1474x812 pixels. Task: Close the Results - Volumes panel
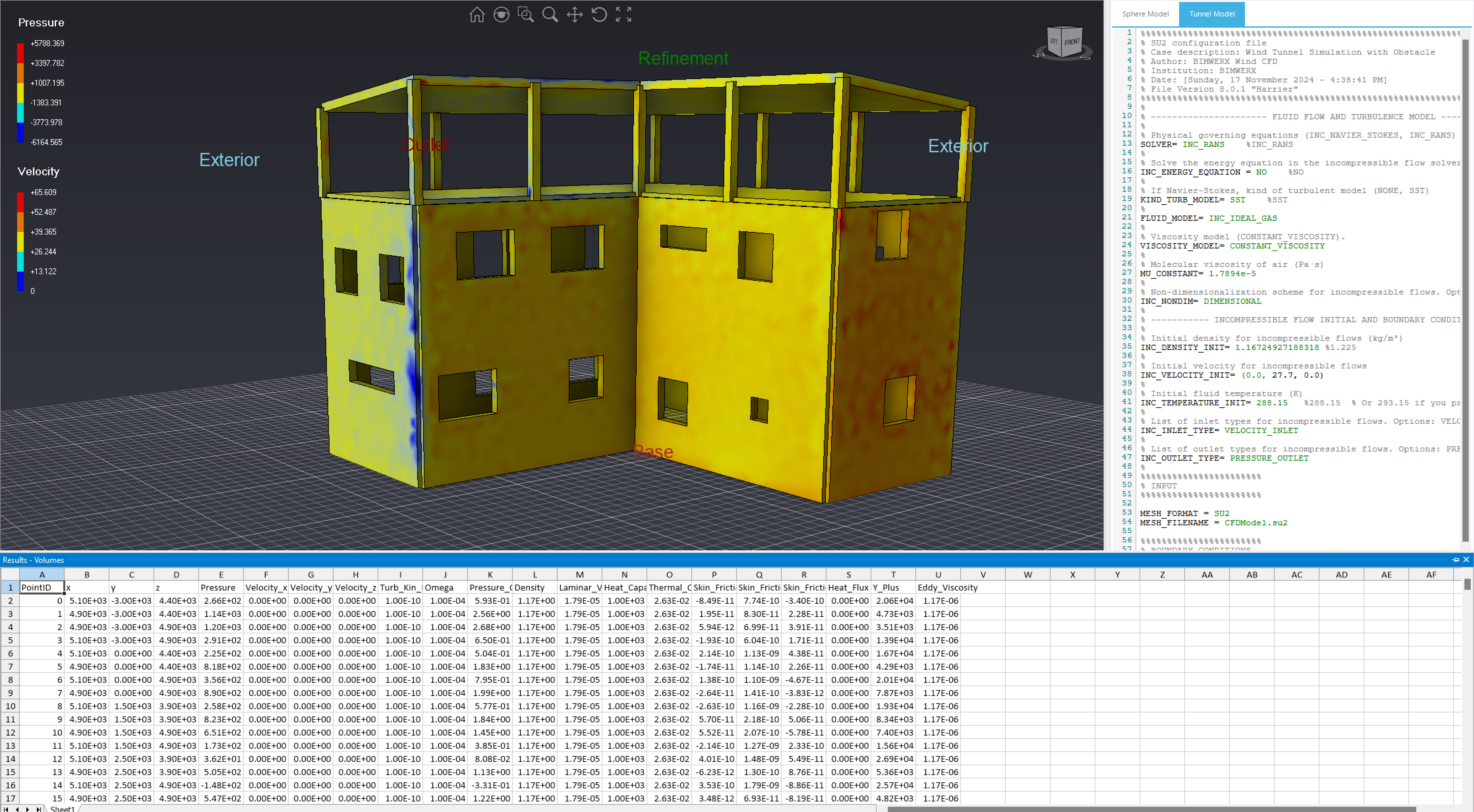(x=1466, y=560)
